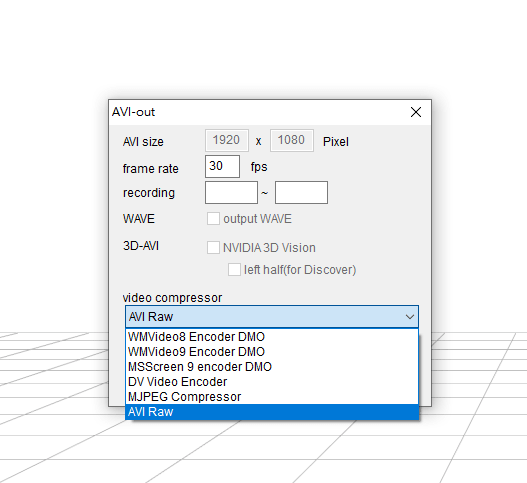The height and width of the screenshot is (483, 527).
Task: Choose WMVideo9 Encoder DMO option
Action: point(272,352)
